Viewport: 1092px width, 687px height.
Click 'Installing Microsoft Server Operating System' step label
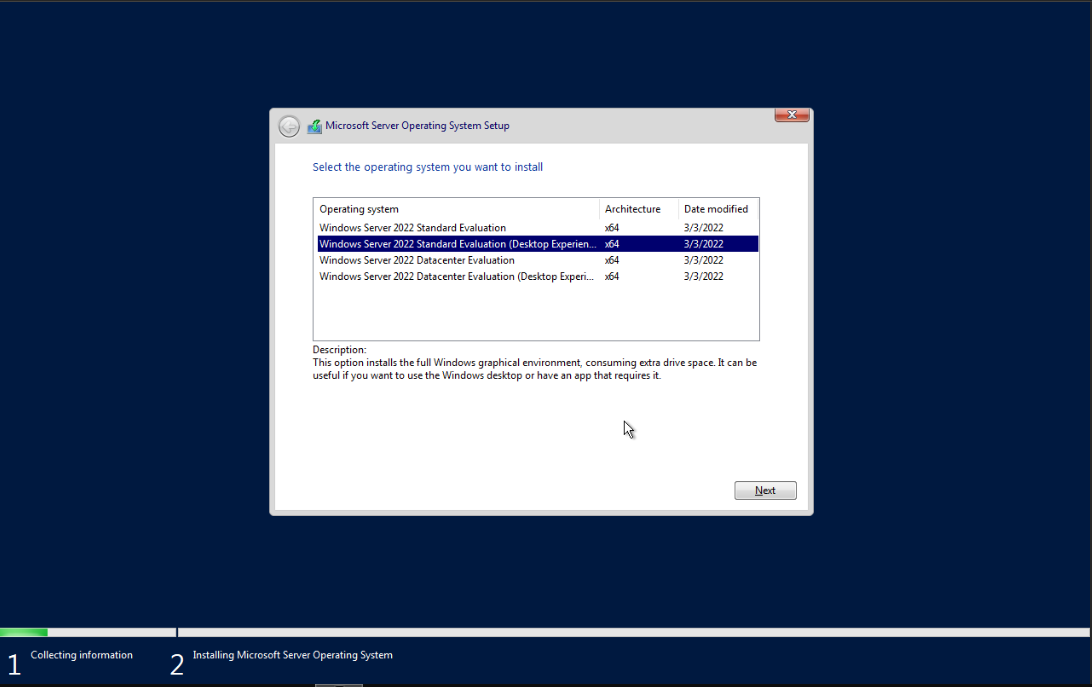292,655
